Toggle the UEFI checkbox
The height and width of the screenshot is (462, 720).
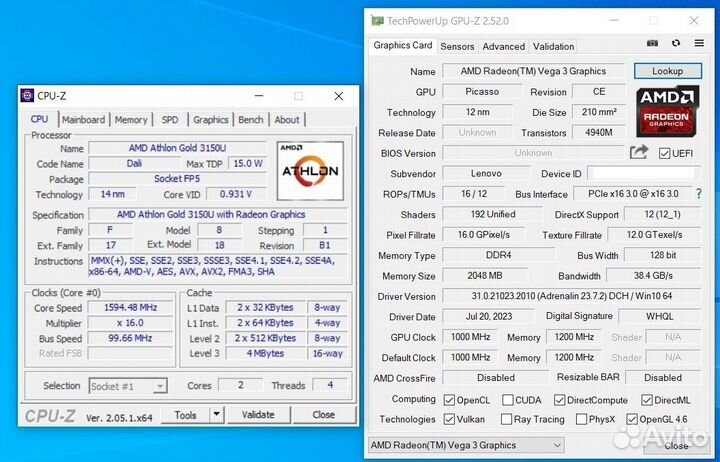[x=664, y=153]
